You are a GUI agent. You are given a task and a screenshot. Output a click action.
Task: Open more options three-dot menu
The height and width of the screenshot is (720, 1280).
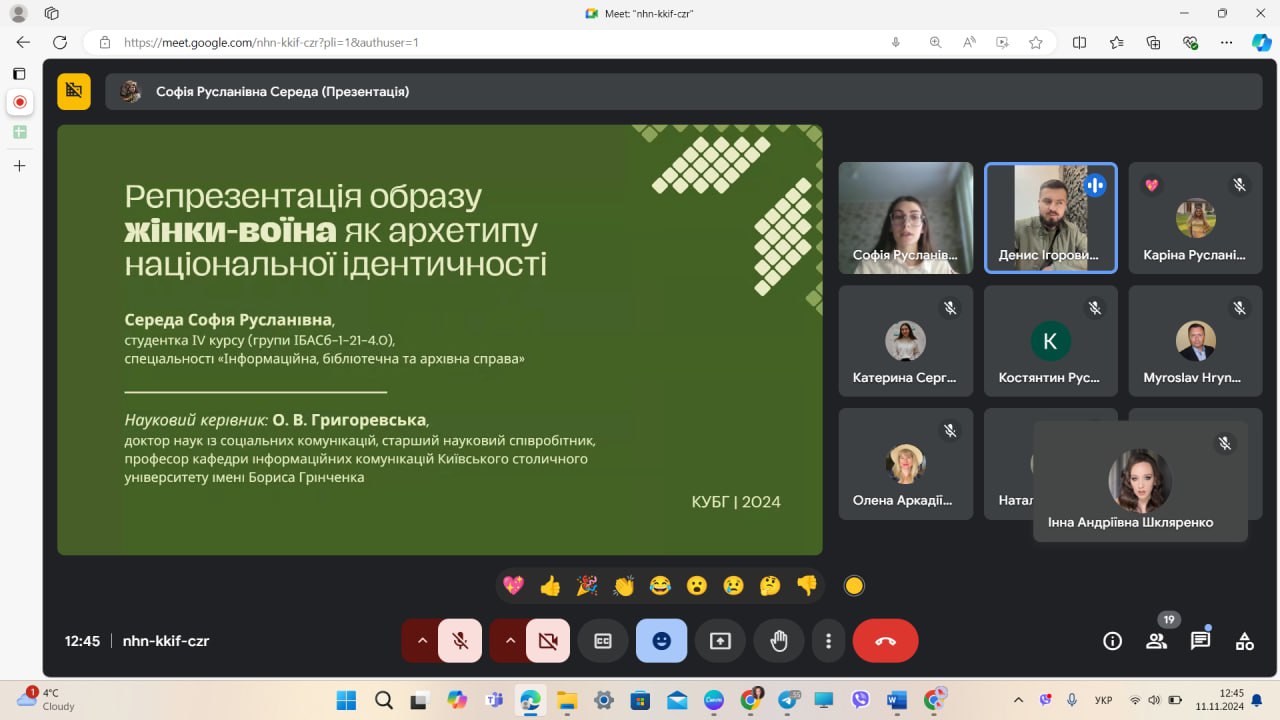click(x=828, y=641)
